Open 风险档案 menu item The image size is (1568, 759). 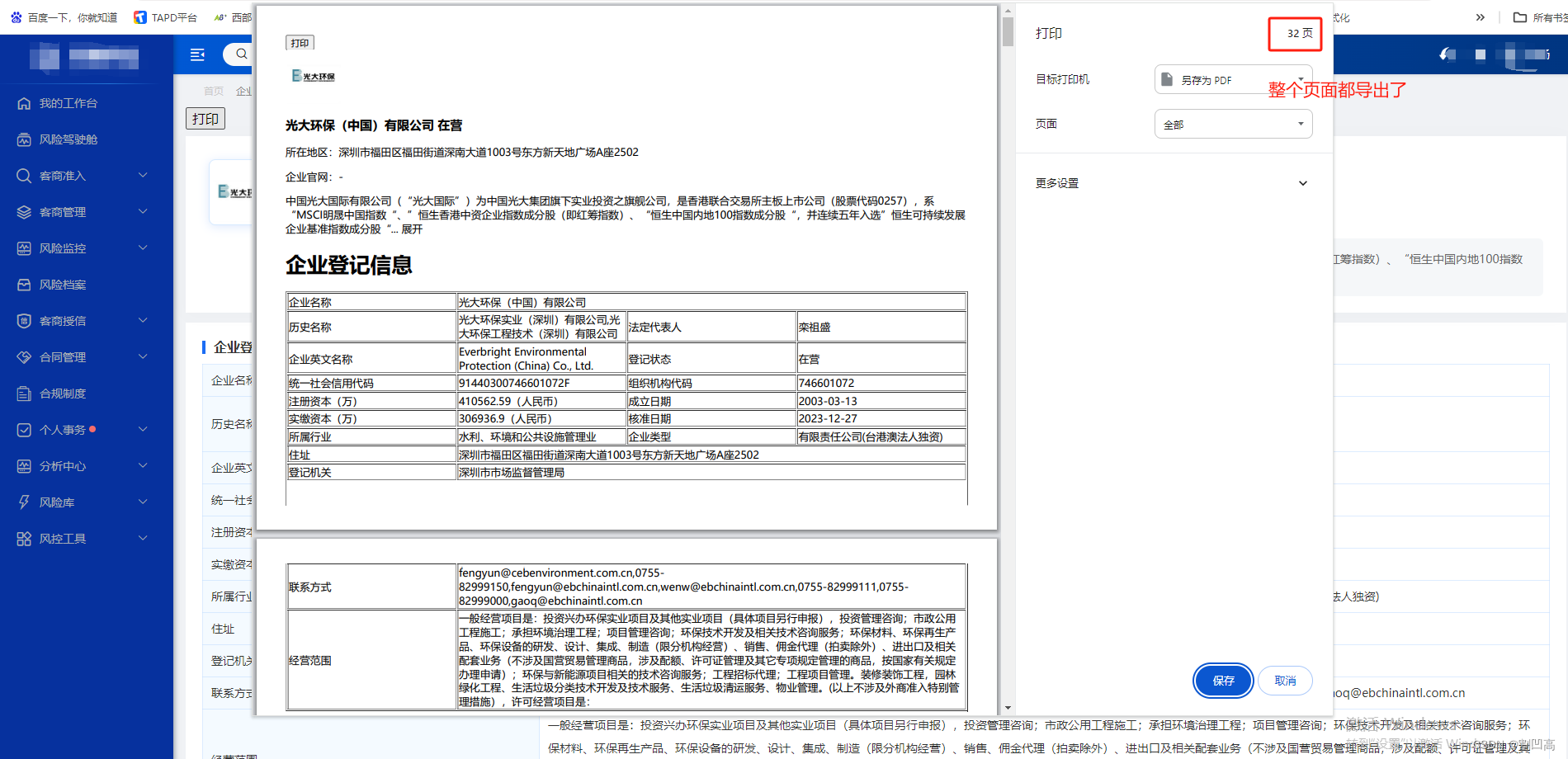click(x=63, y=285)
